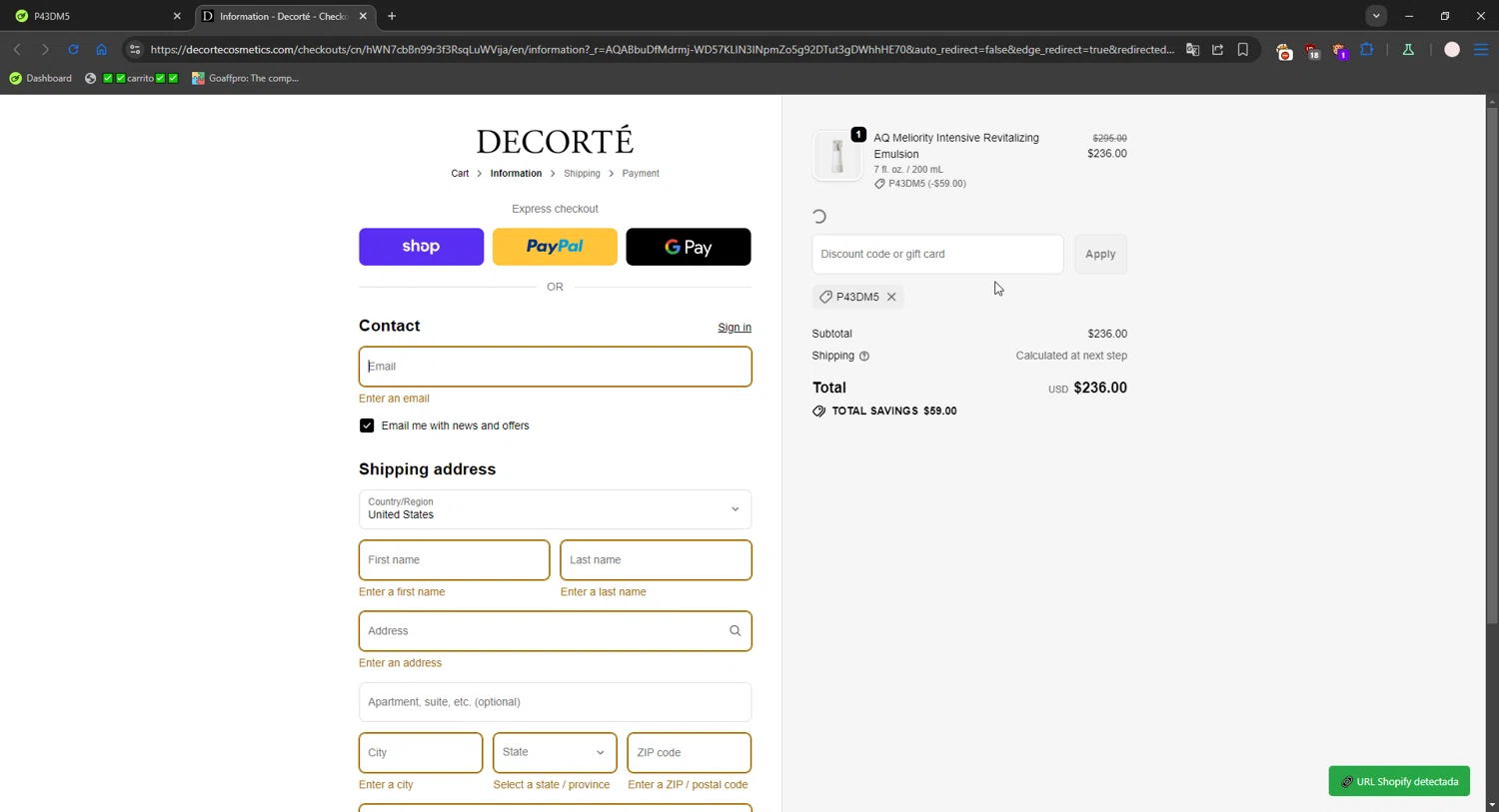This screenshot has height=812, width=1499.
Task: Choose Google Pay express checkout
Action: tap(689, 247)
